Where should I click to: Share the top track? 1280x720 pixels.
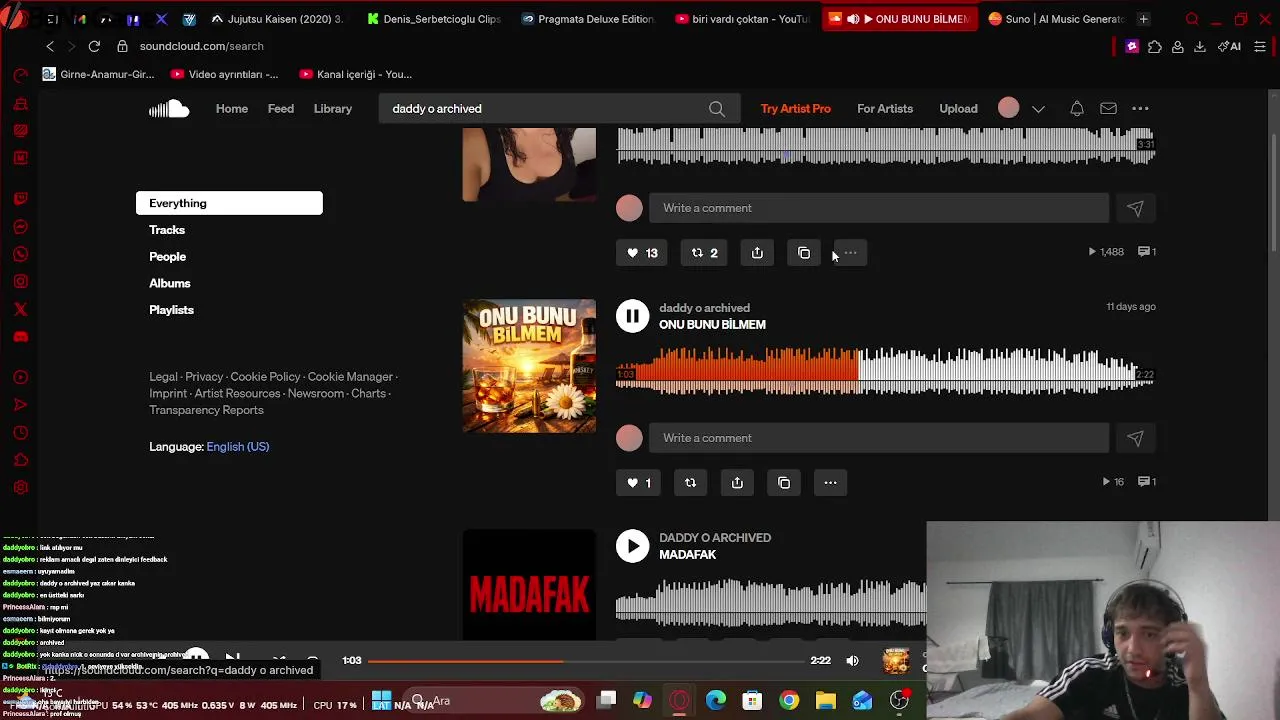click(x=757, y=253)
